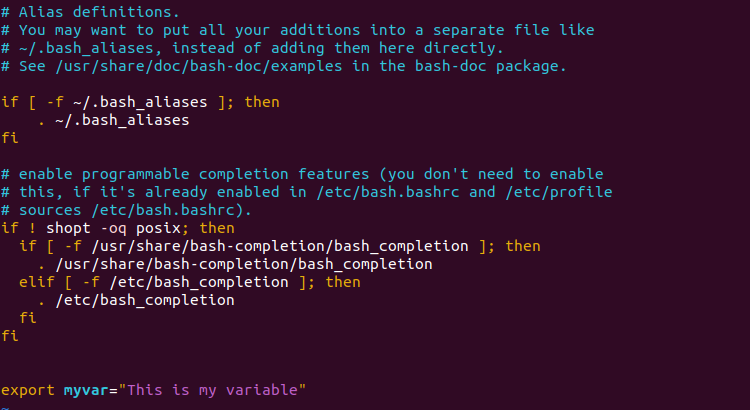Screen dimensions: 750x410
Task: Click 'then' after the posix check
Action: click(x=217, y=228)
